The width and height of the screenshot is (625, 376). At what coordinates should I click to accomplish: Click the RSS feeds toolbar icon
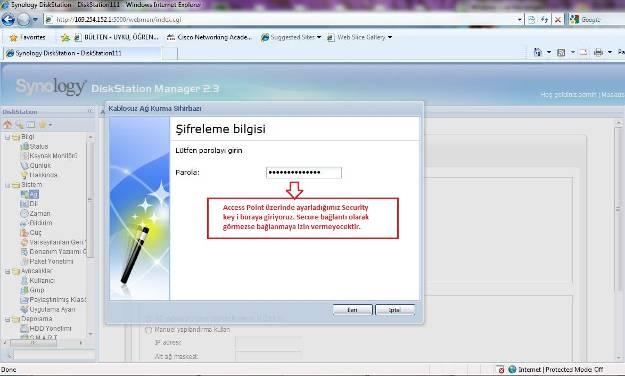(x=561, y=52)
